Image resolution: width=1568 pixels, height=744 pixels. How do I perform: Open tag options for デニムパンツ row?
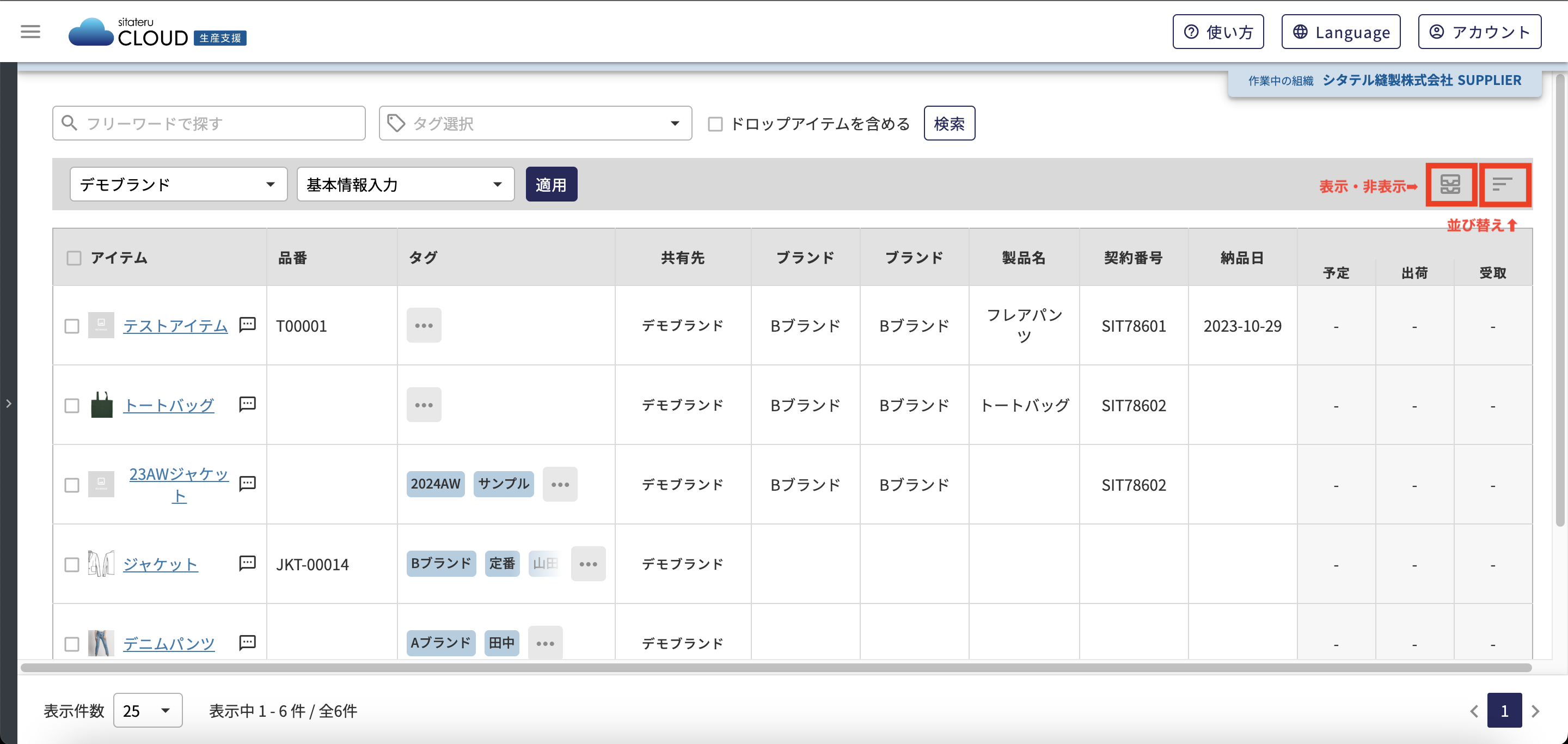pos(546,643)
